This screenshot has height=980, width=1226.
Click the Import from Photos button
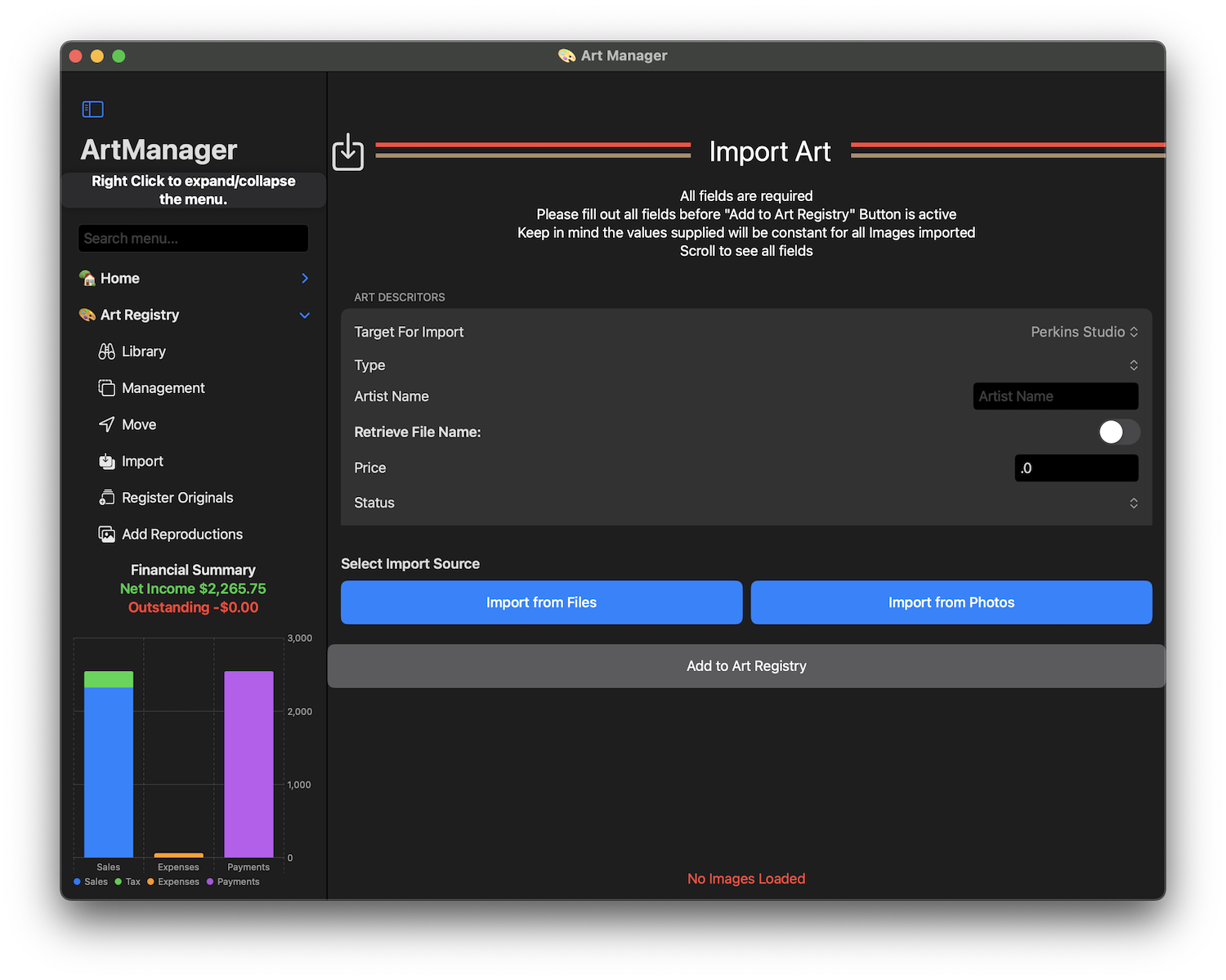[951, 602]
